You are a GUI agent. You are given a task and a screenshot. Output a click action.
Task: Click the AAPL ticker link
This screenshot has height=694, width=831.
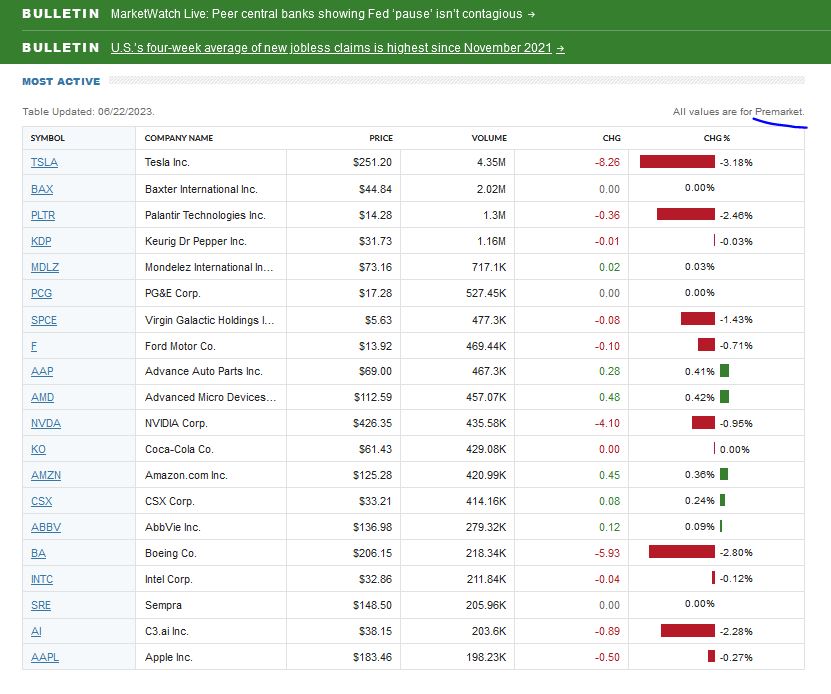click(x=45, y=657)
